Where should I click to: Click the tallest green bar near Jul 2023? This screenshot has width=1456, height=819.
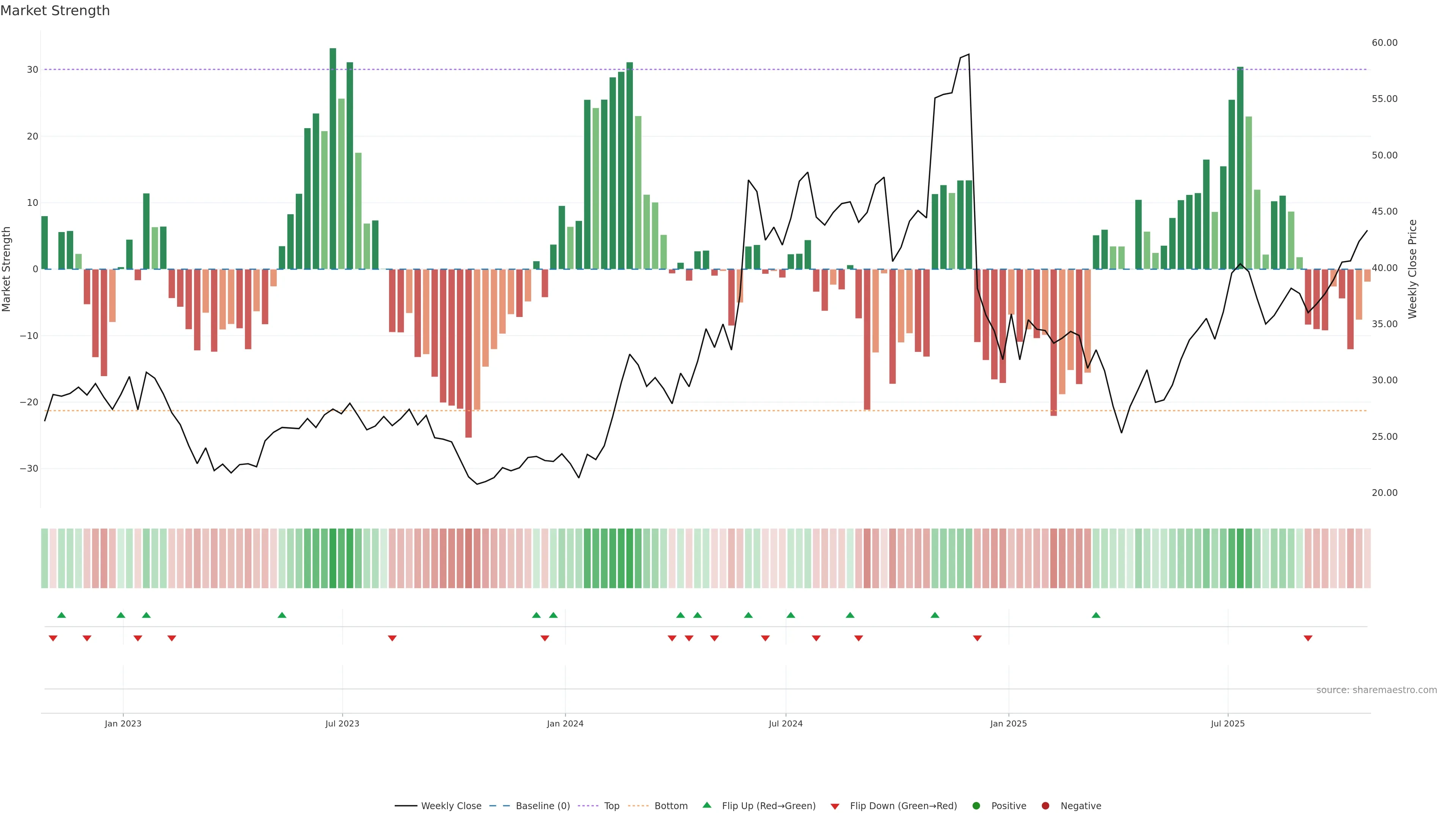click(x=333, y=158)
